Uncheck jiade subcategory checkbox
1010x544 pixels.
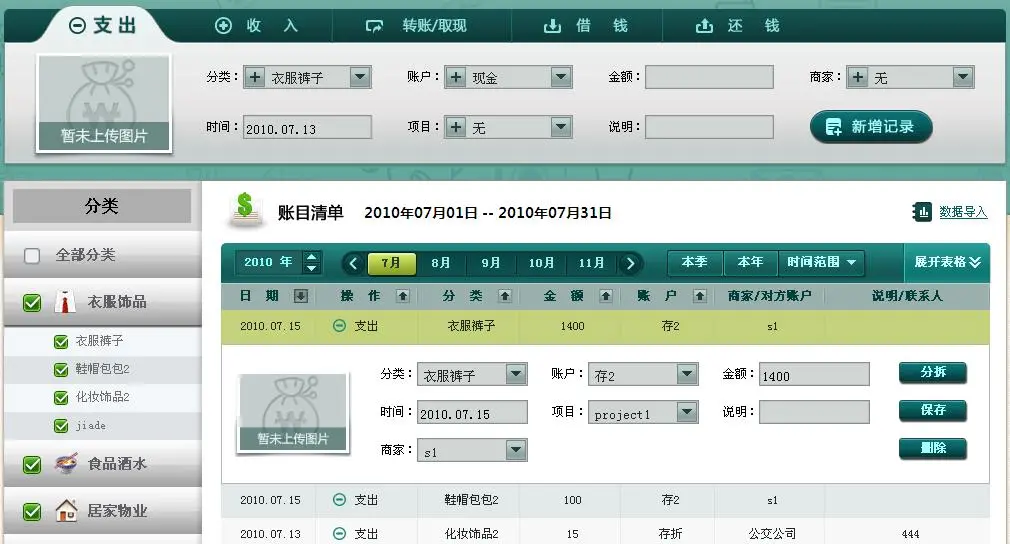(x=61, y=426)
